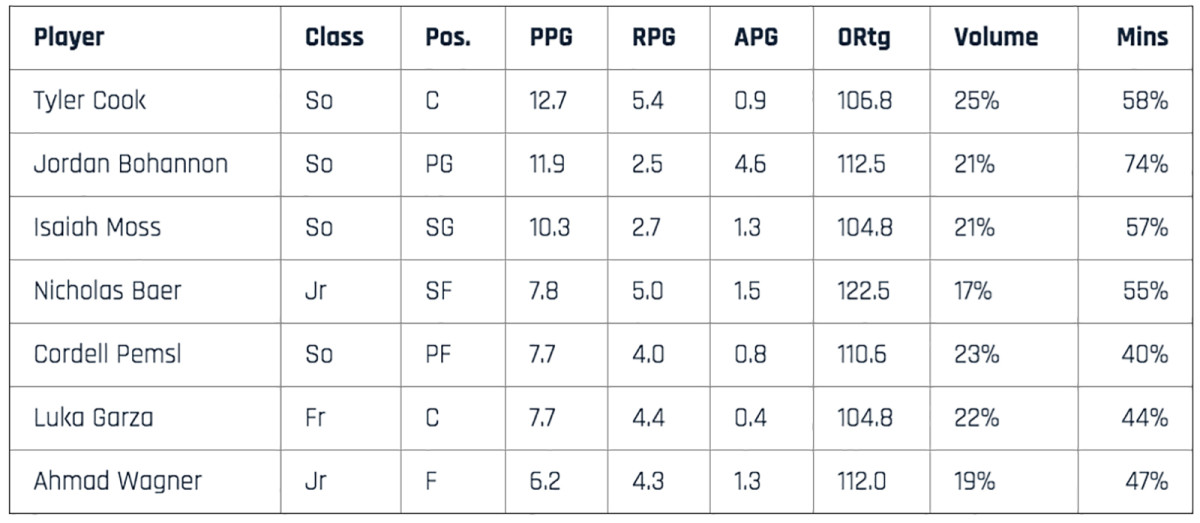The height and width of the screenshot is (523, 1200).
Task: Select the APG column header
Action: click(x=756, y=38)
